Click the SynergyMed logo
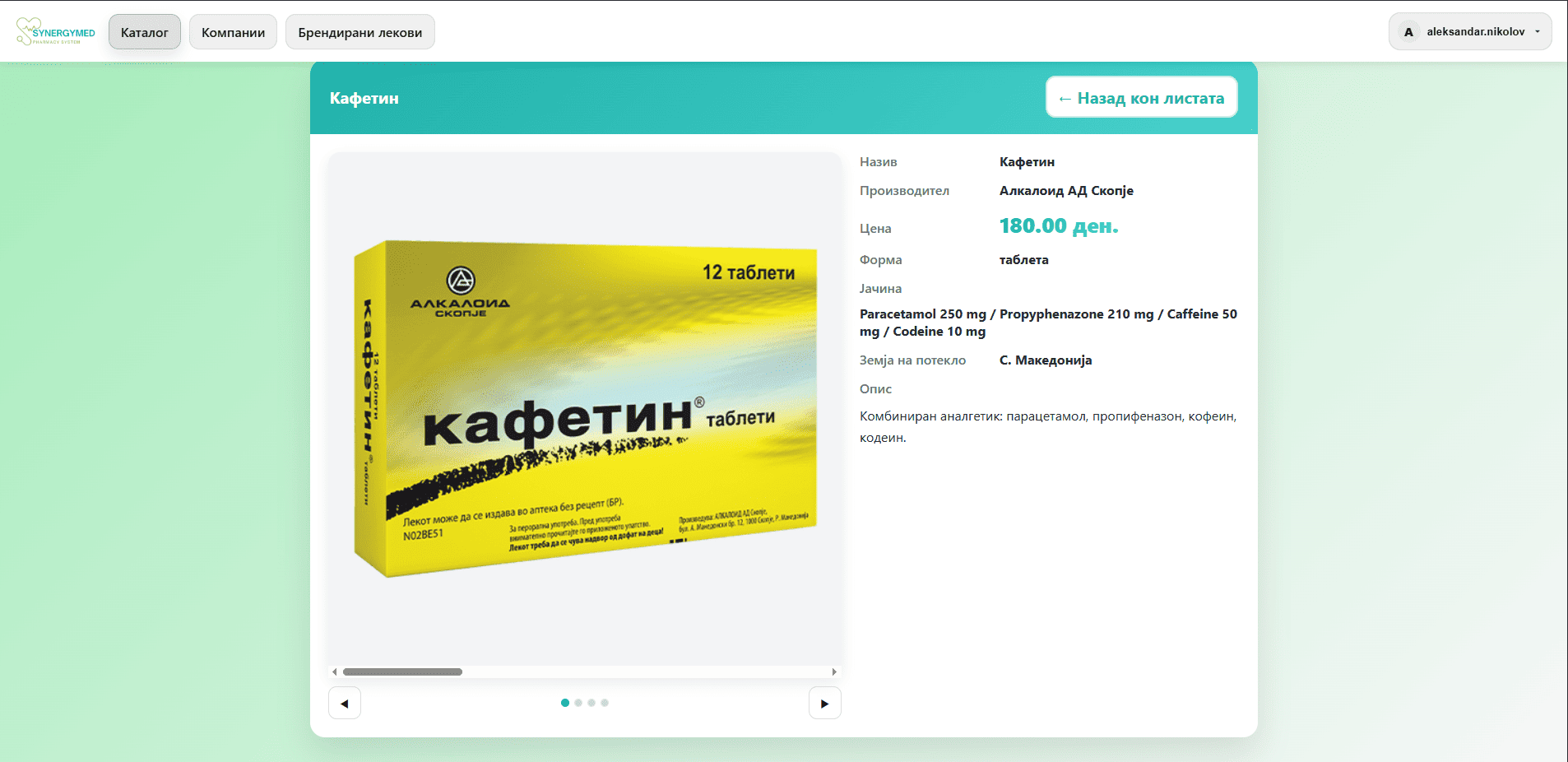 pos(56,32)
